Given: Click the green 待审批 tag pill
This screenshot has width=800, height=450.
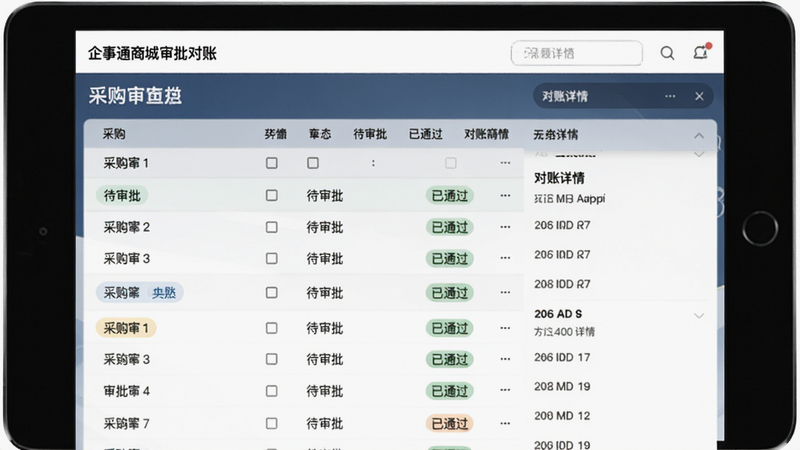Looking at the screenshot, I should coord(122,195).
